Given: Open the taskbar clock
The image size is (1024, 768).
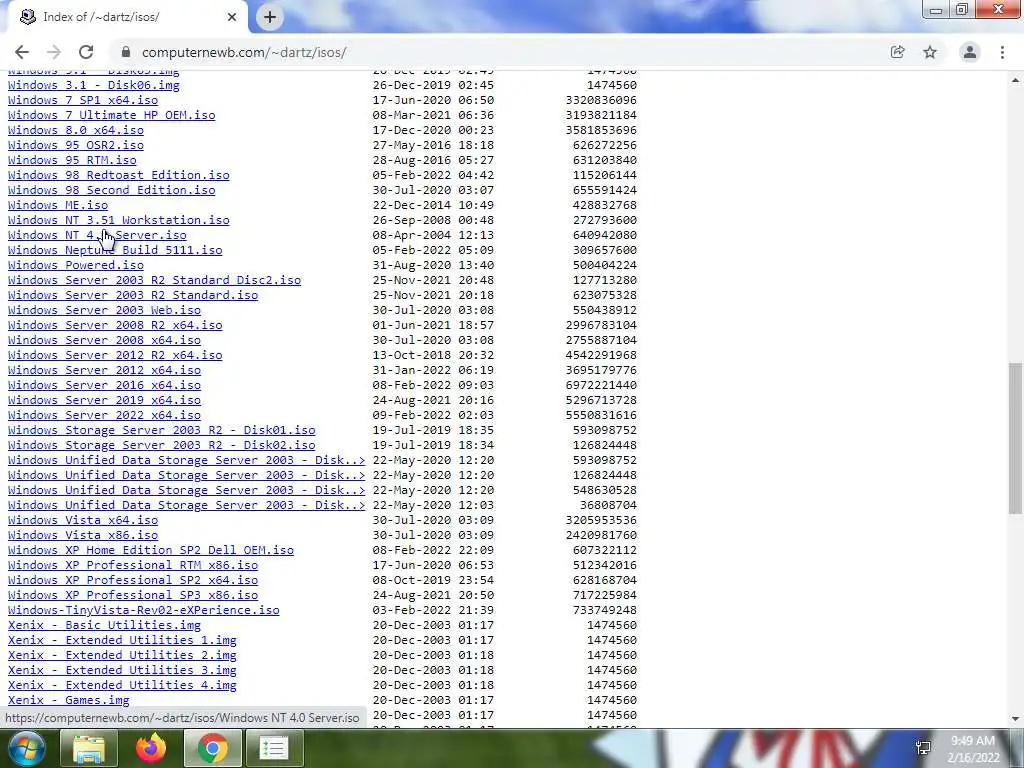Looking at the screenshot, I should [973, 749].
